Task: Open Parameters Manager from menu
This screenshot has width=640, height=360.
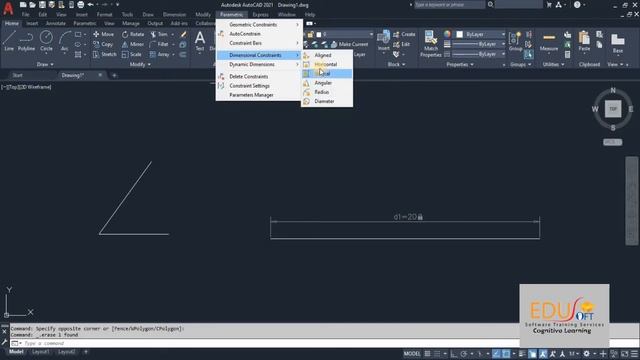Action: 259,95
